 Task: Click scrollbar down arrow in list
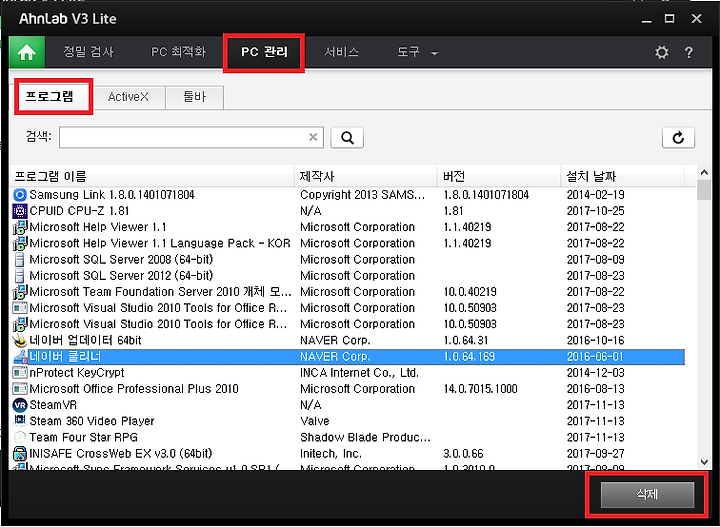[x=703, y=462]
